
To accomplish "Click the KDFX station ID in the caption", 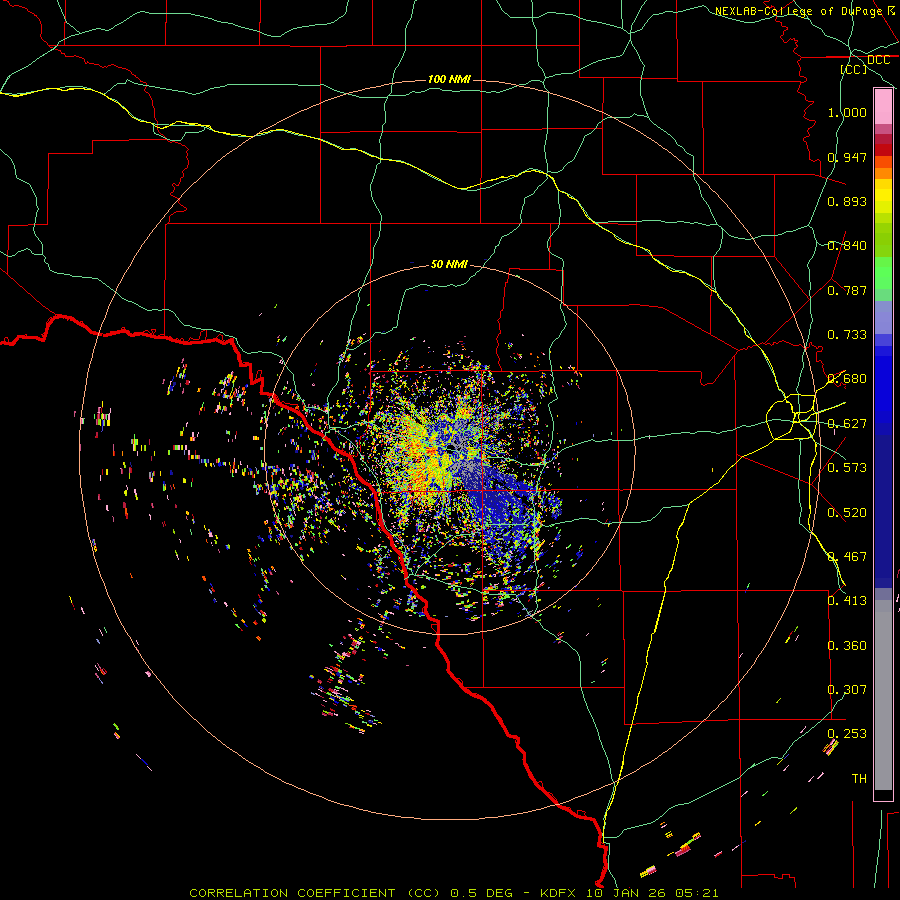I will (560, 893).
